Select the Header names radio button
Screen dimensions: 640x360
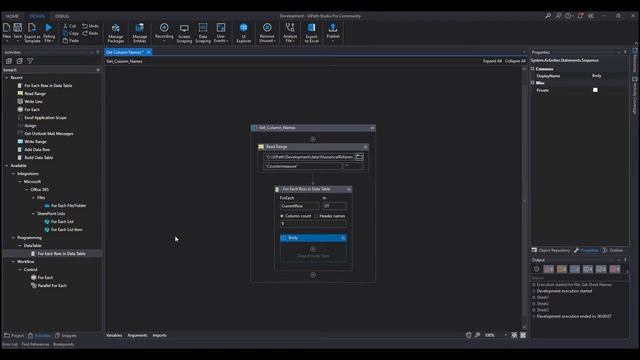click(x=316, y=216)
